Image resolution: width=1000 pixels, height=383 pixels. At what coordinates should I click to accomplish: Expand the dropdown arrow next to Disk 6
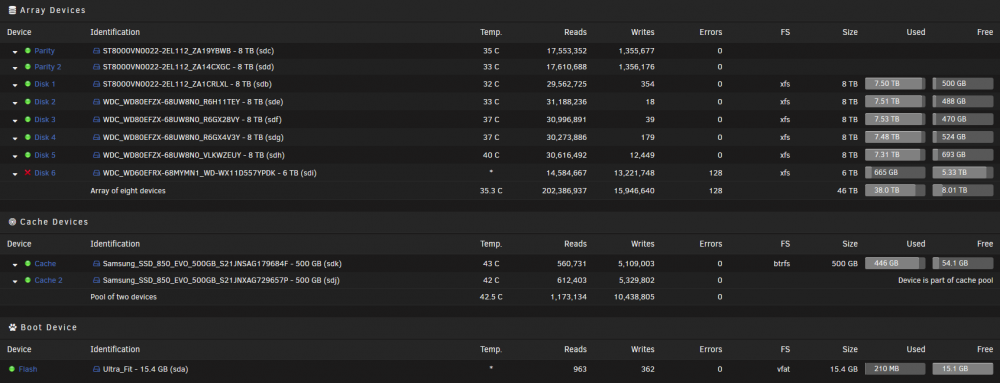[x=15, y=174]
